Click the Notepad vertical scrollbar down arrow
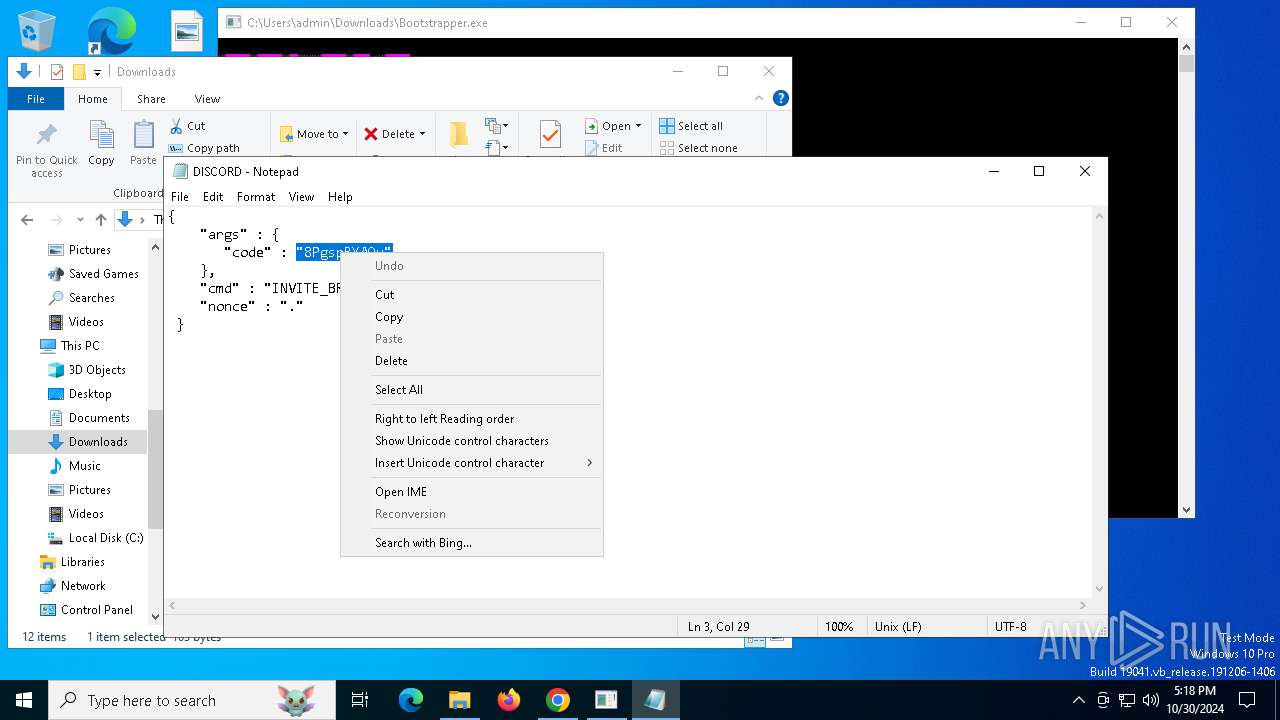The height and width of the screenshot is (720, 1280). pyautogui.click(x=1100, y=589)
